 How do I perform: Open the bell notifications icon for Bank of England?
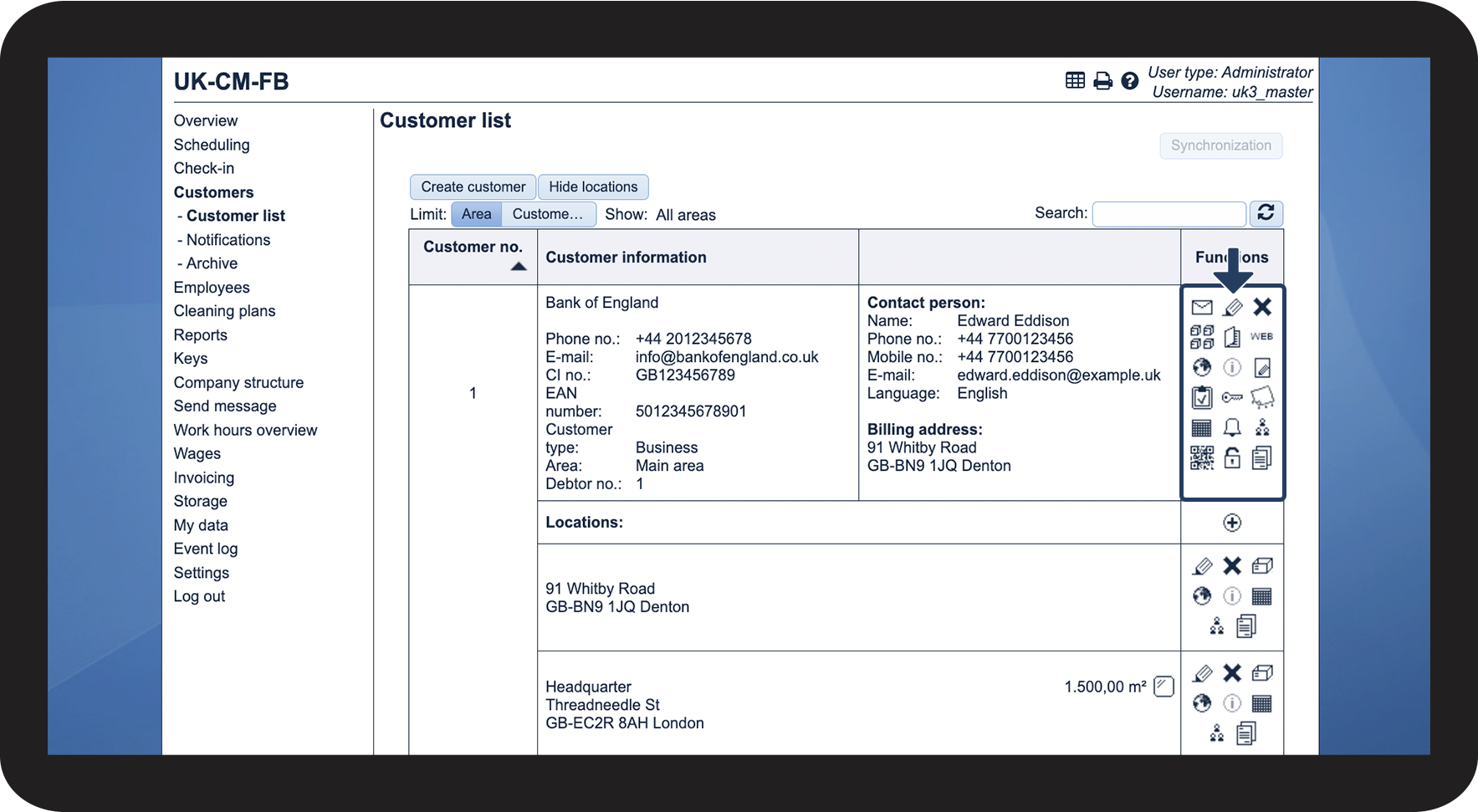click(x=1232, y=428)
